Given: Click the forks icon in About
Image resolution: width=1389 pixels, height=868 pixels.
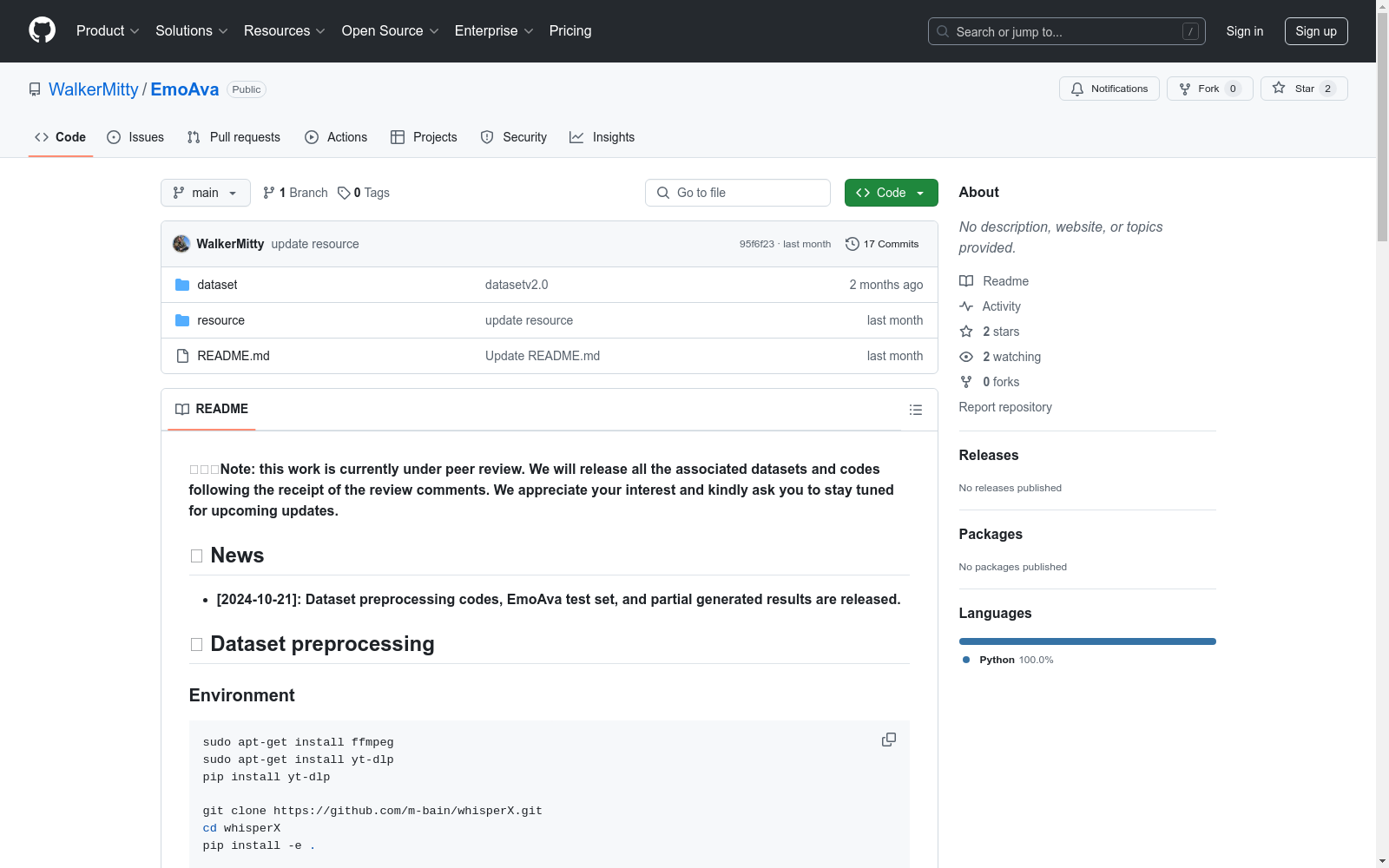Looking at the screenshot, I should pos(966,382).
